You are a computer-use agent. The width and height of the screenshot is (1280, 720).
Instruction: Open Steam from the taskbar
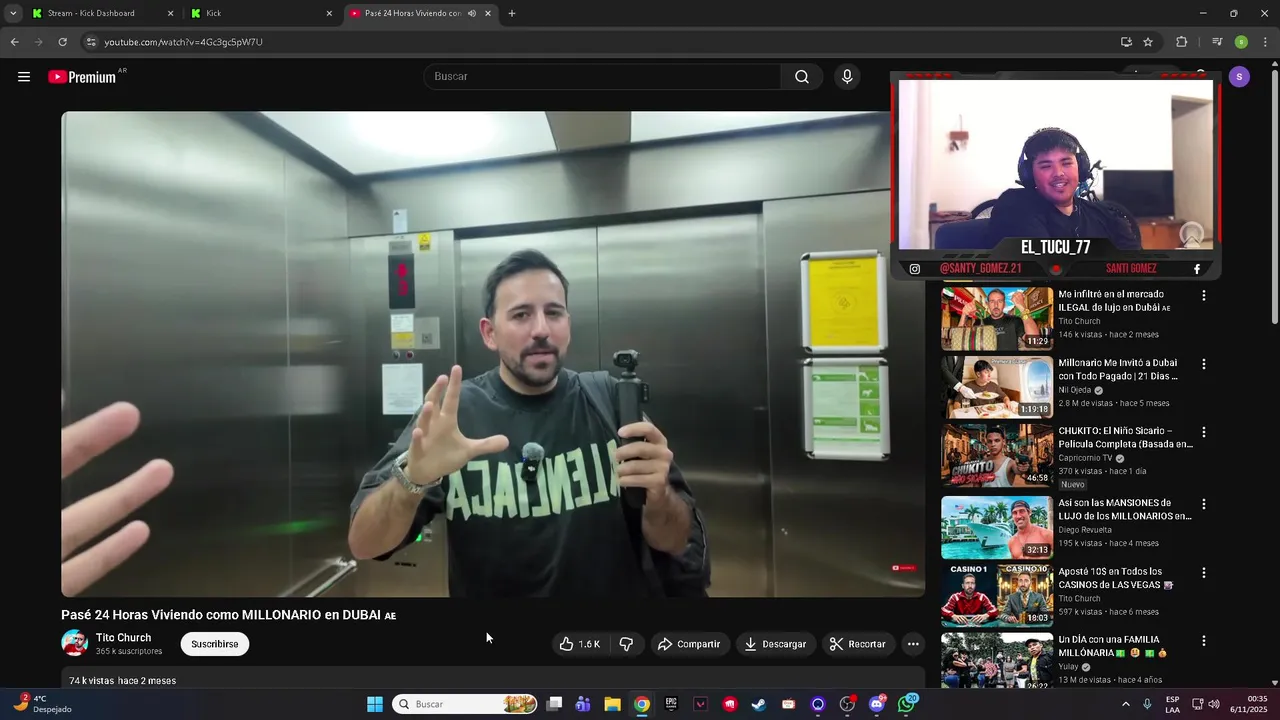(759, 704)
